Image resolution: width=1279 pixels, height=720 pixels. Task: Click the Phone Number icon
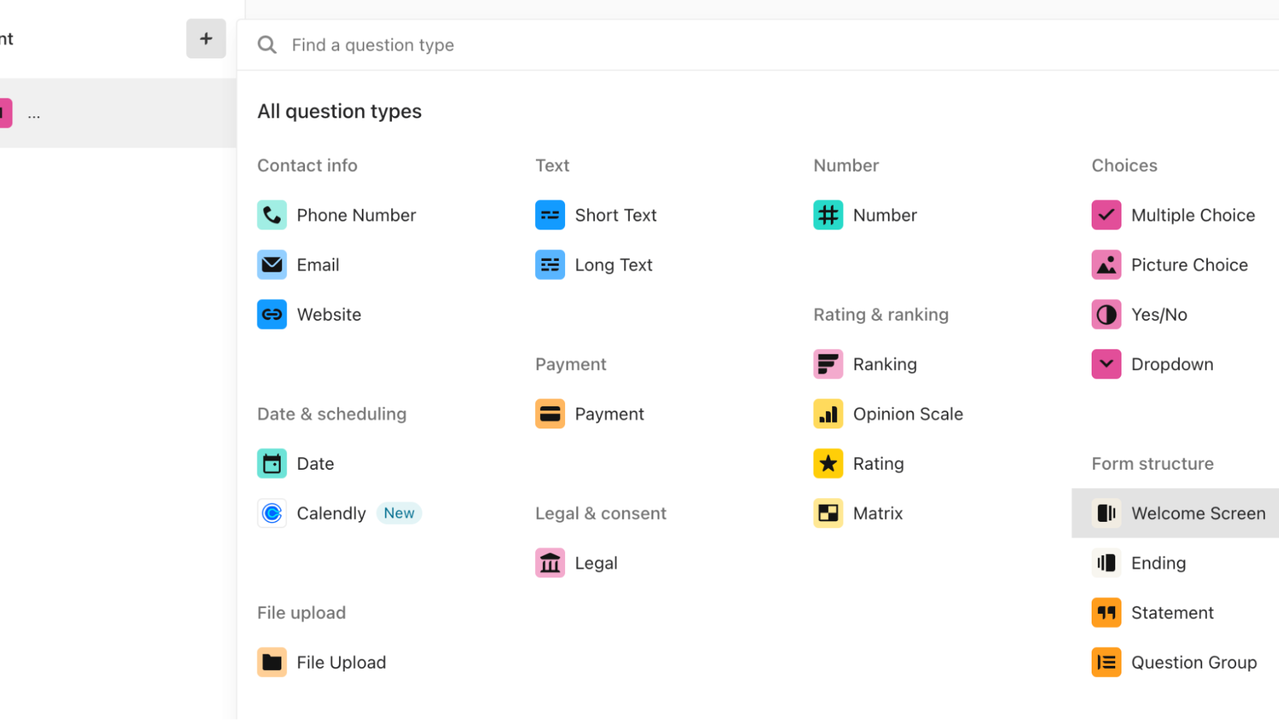(272, 215)
